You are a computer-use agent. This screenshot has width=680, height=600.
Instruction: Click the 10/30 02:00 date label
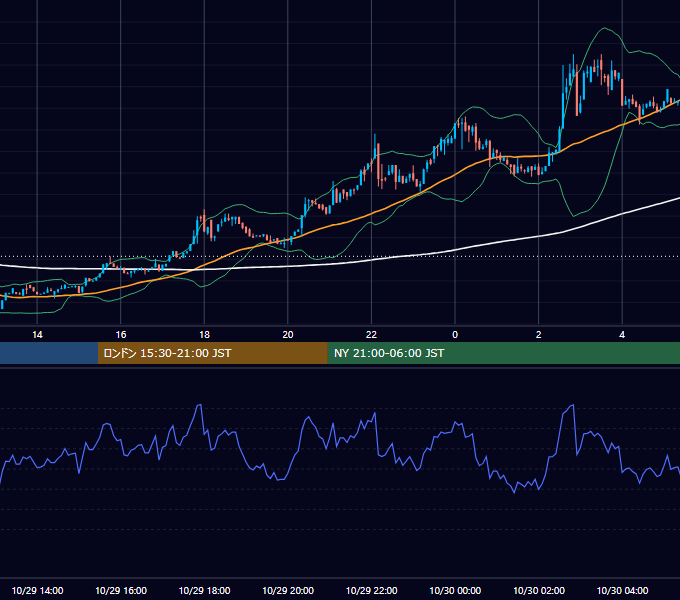click(539, 590)
